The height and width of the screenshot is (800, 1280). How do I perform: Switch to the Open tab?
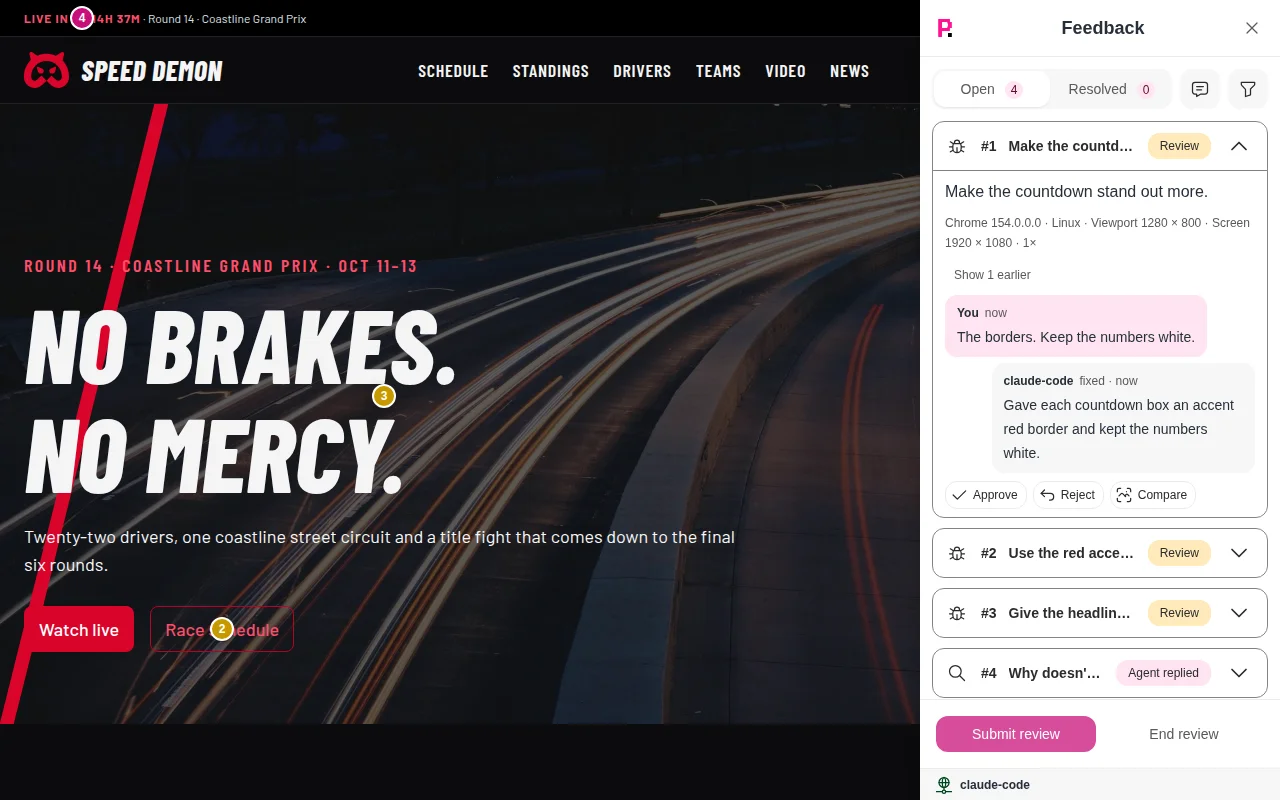(x=992, y=89)
